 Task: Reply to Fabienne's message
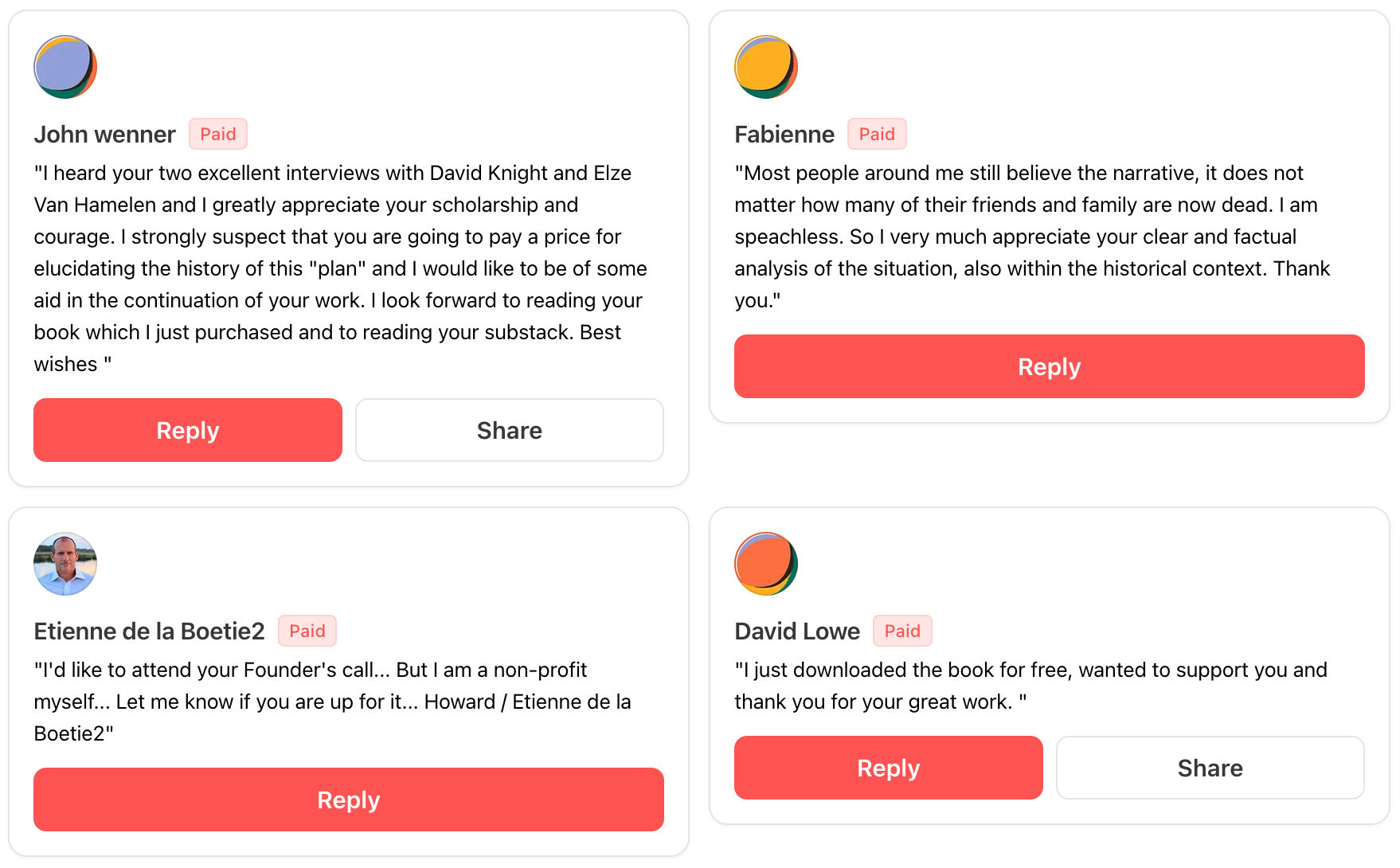coord(1049,366)
